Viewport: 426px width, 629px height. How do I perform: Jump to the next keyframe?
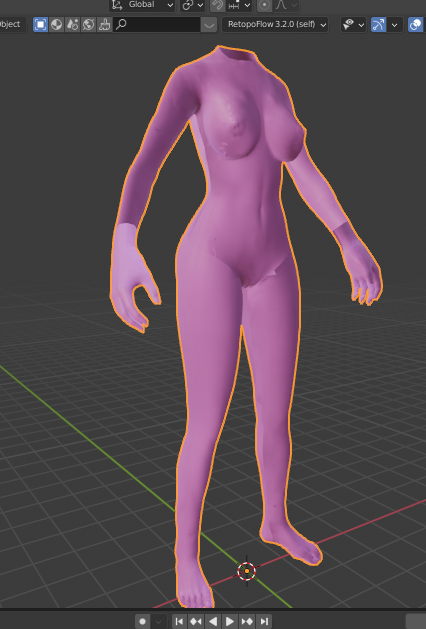click(247, 621)
